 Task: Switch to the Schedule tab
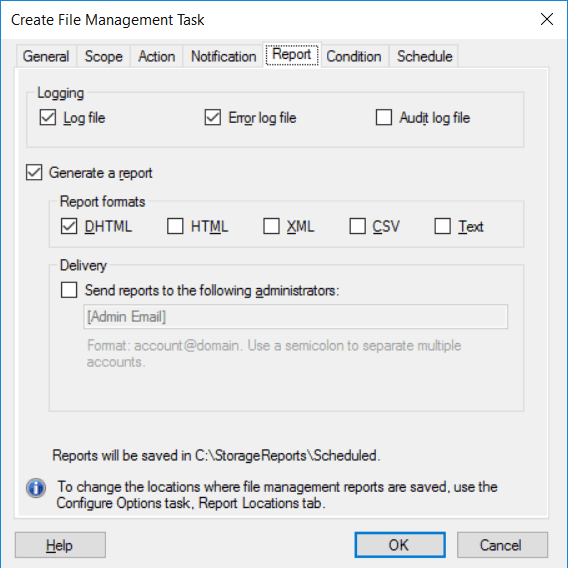(424, 57)
